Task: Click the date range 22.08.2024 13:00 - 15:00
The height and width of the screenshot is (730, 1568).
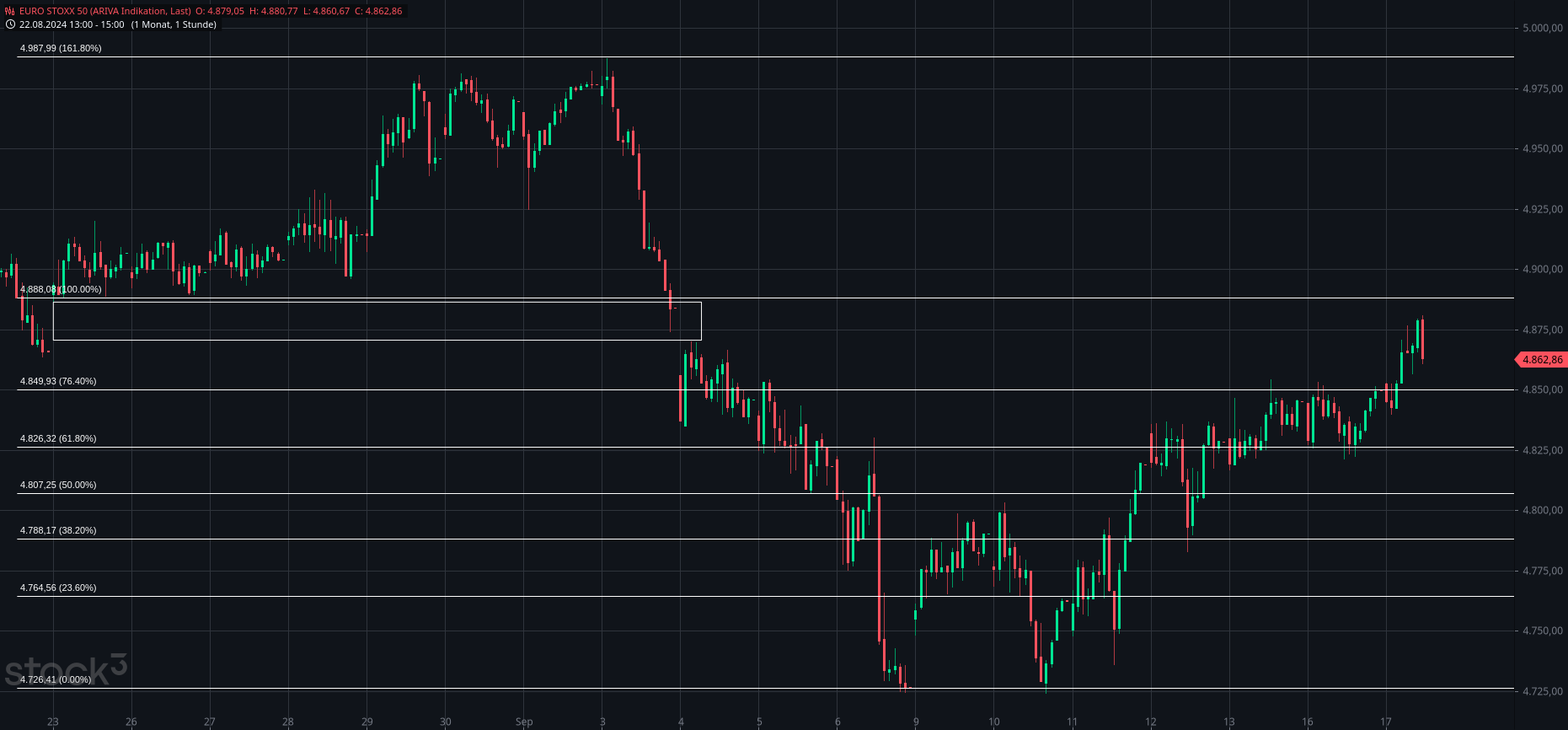Action: (x=72, y=24)
